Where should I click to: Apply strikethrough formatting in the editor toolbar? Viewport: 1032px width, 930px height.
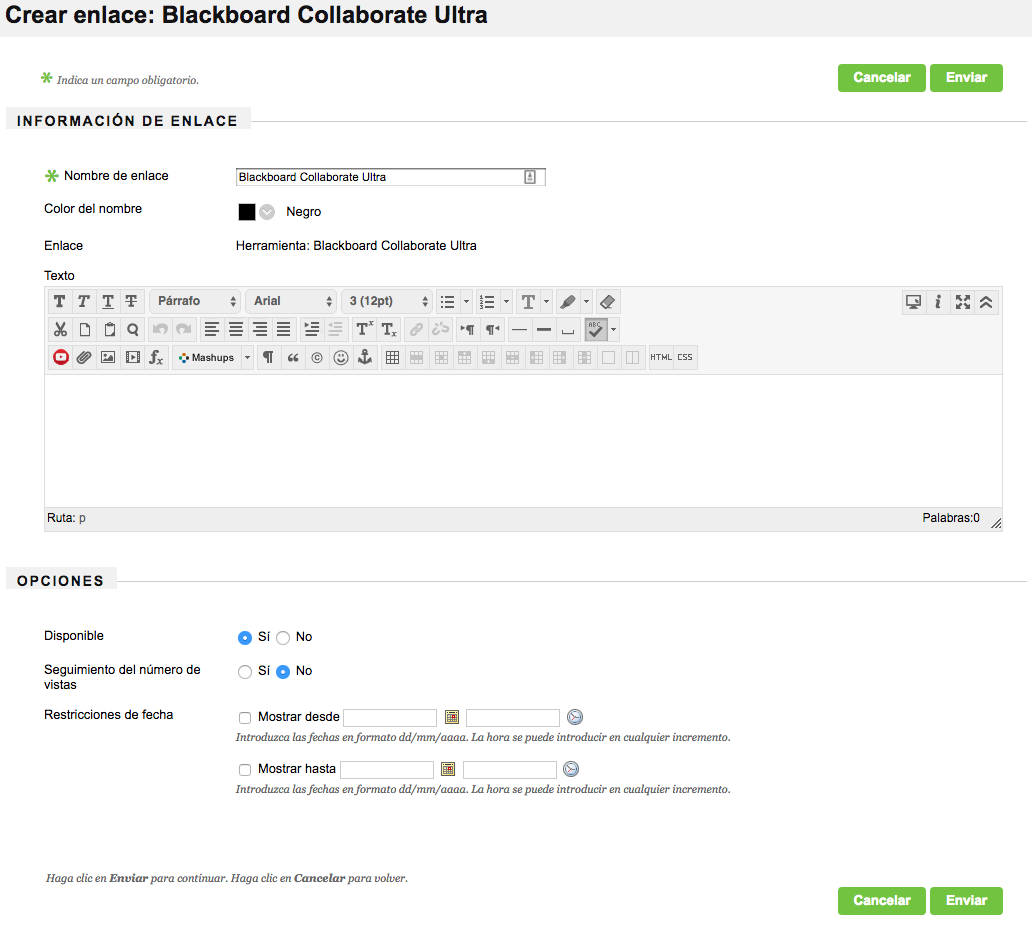[x=132, y=301]
